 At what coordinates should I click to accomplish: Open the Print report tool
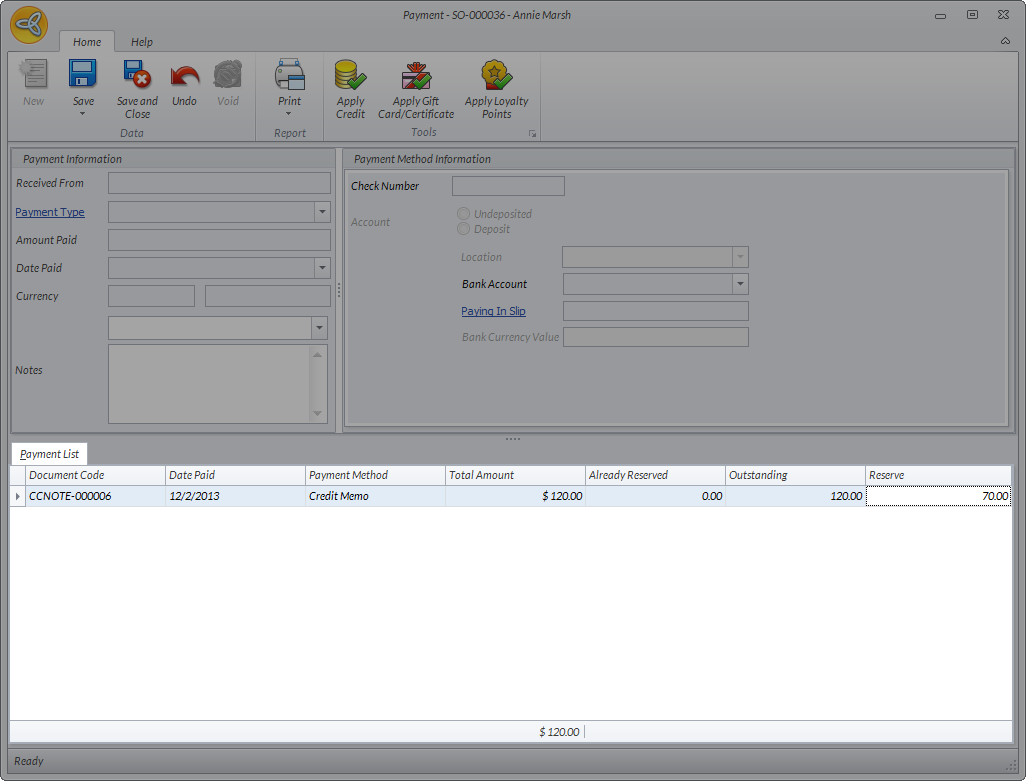click(289, 76)
